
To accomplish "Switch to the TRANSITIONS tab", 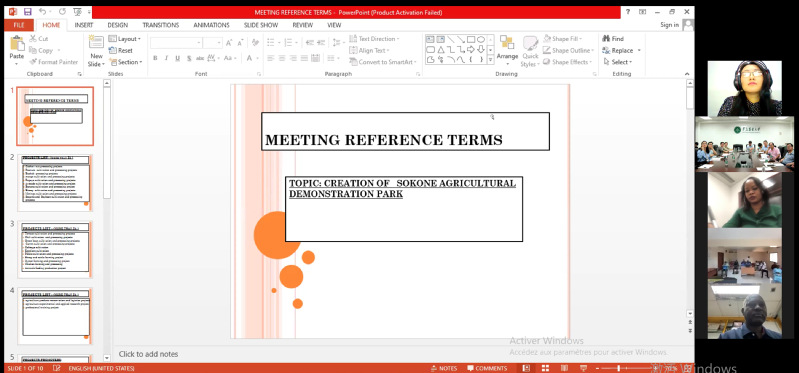I will pyautogui.click(x=161, y=25).
